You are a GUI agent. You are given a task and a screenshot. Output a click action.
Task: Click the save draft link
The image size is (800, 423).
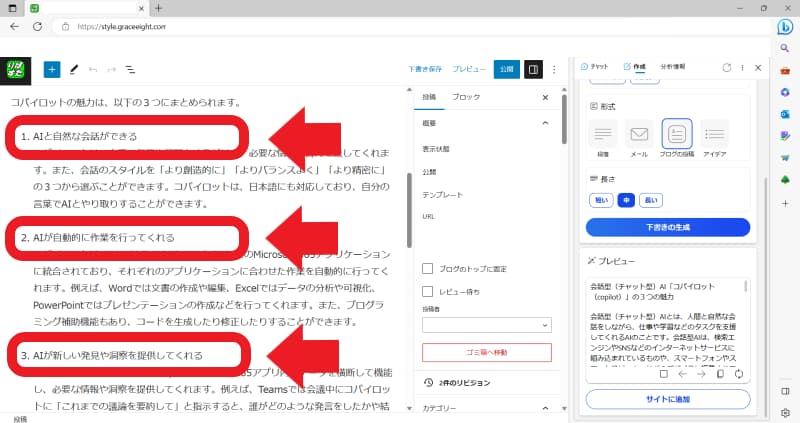coord(425,69)
